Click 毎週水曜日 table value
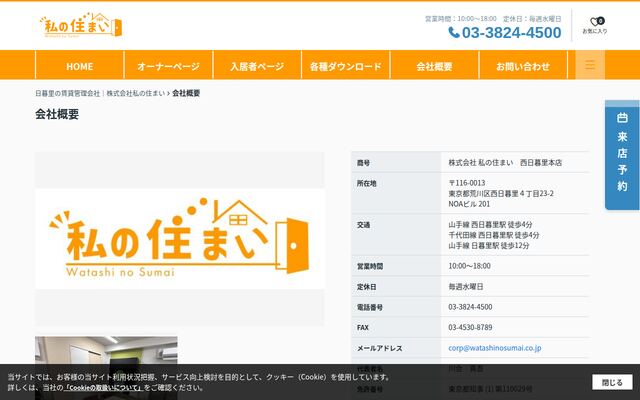This screenshot has height=400, width=640. (x=466, y=287)
